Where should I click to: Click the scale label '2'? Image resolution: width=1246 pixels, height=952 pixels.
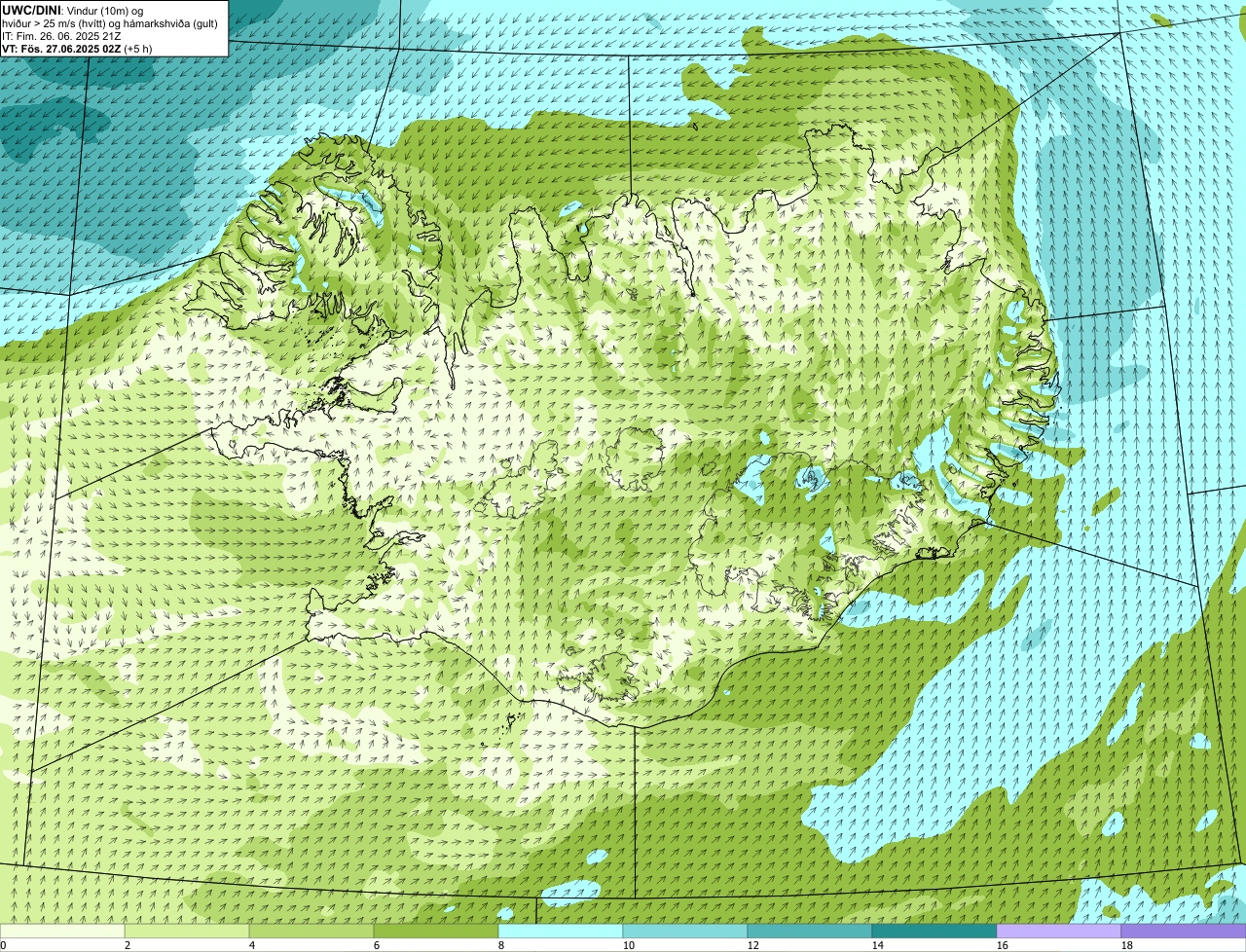click(128, 945)
